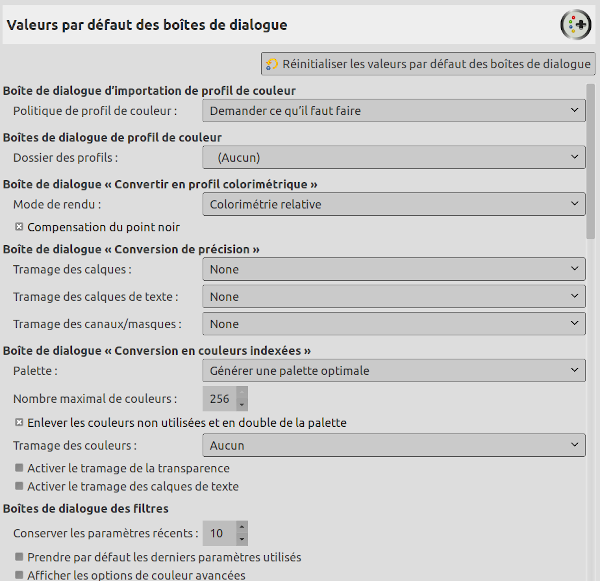Increase Nombre maximal de couleurs value

point(242,392)
